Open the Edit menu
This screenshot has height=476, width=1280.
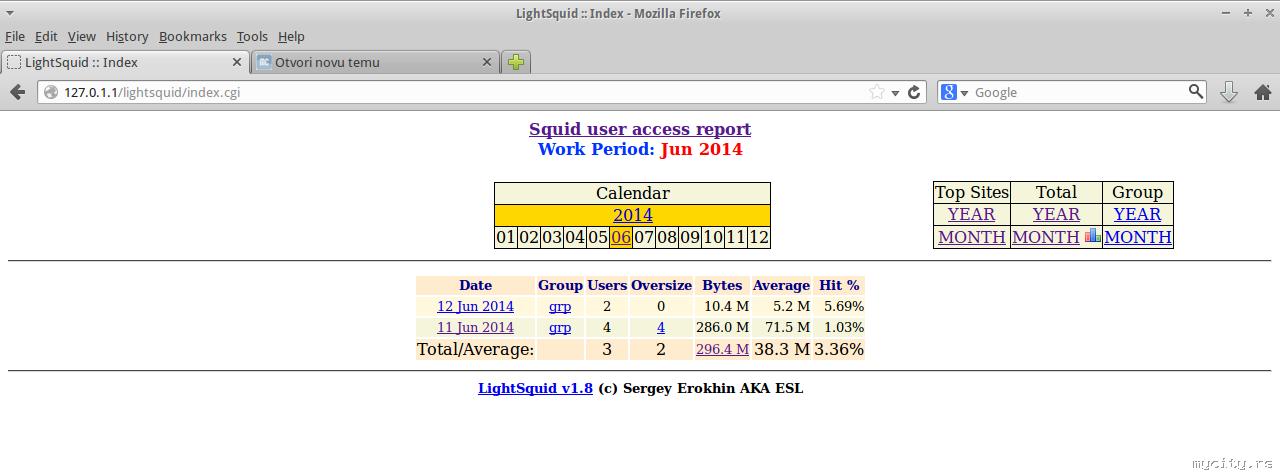click(46, 36)
